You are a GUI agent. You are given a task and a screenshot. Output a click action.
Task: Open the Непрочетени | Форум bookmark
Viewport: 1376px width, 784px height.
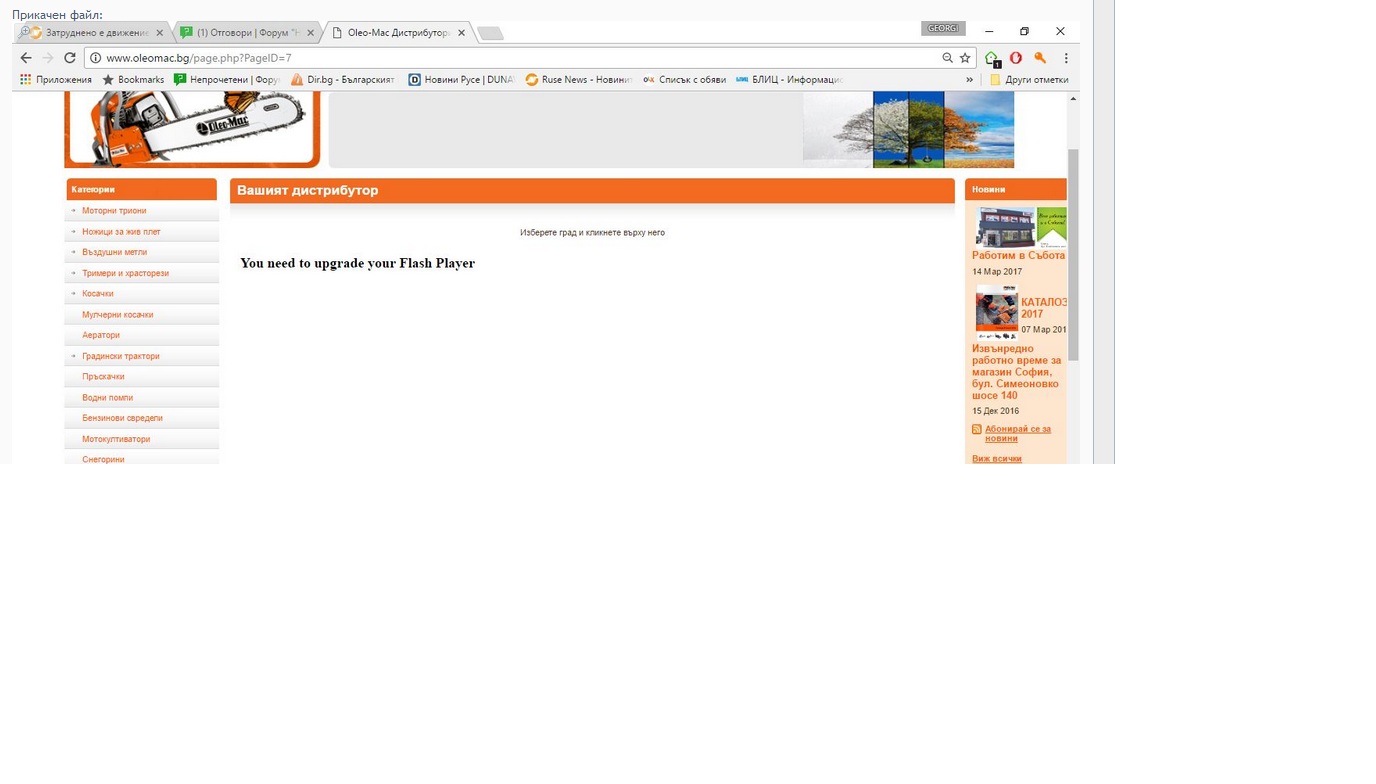tap(227, 80)
